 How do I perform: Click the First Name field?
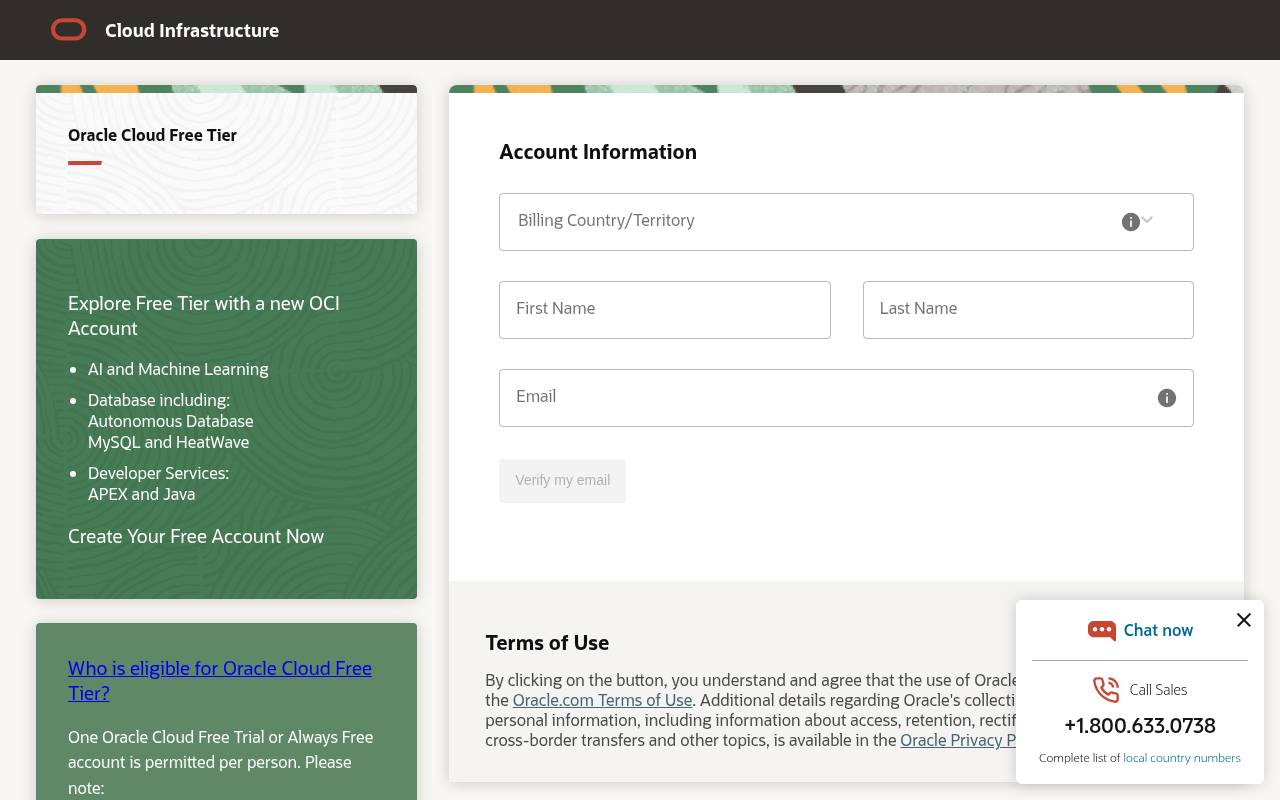click(x=665, y=310)
